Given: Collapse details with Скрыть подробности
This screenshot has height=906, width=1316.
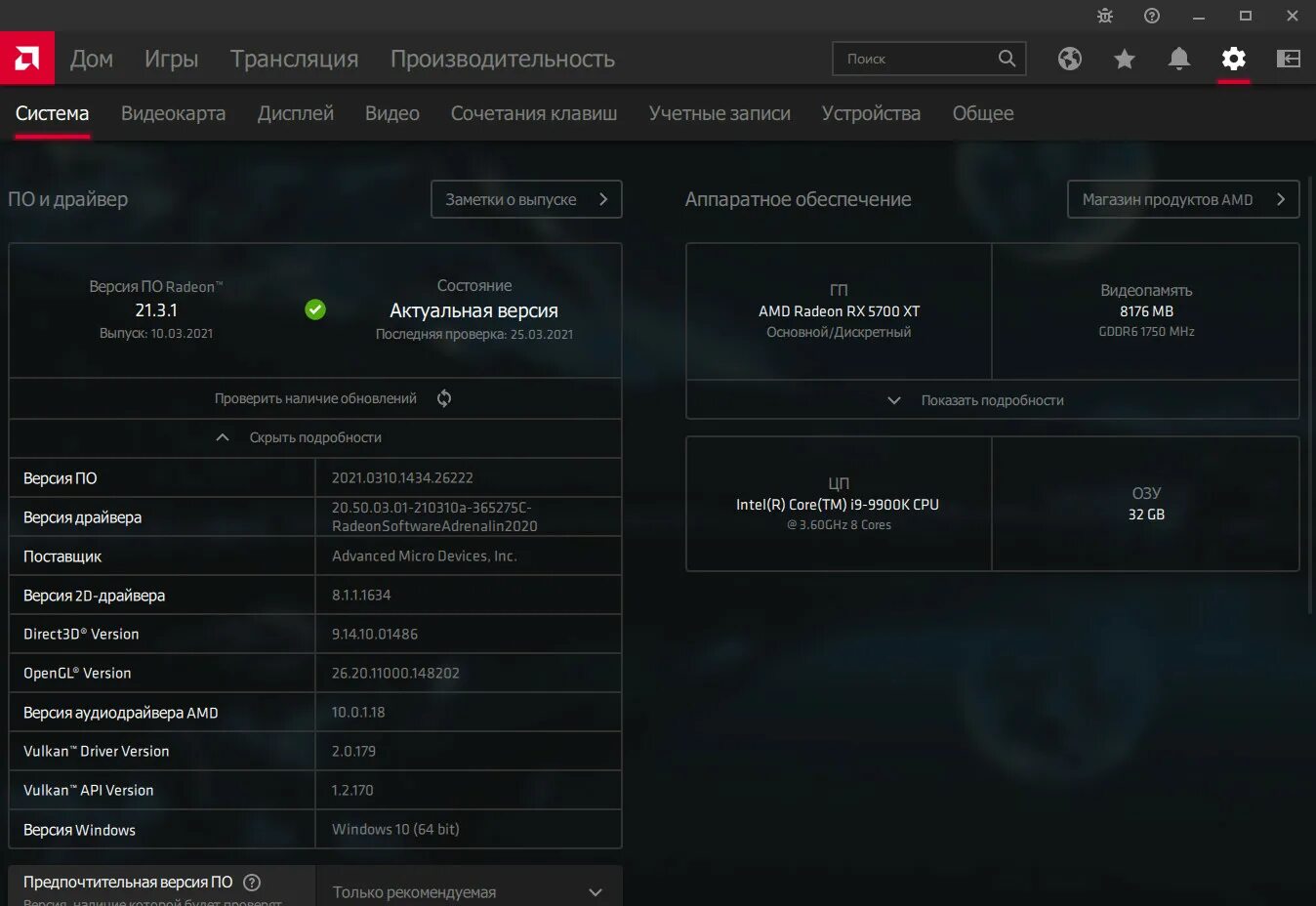Looking at the screenshot, I should tap(315, 437).
